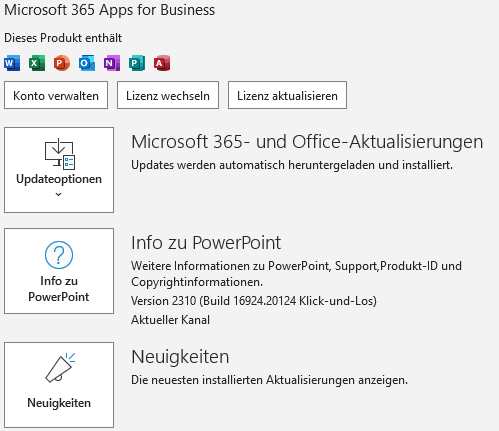Click 'Weitere Informationen zu PowerPoint' description

[x=296, y=274]
